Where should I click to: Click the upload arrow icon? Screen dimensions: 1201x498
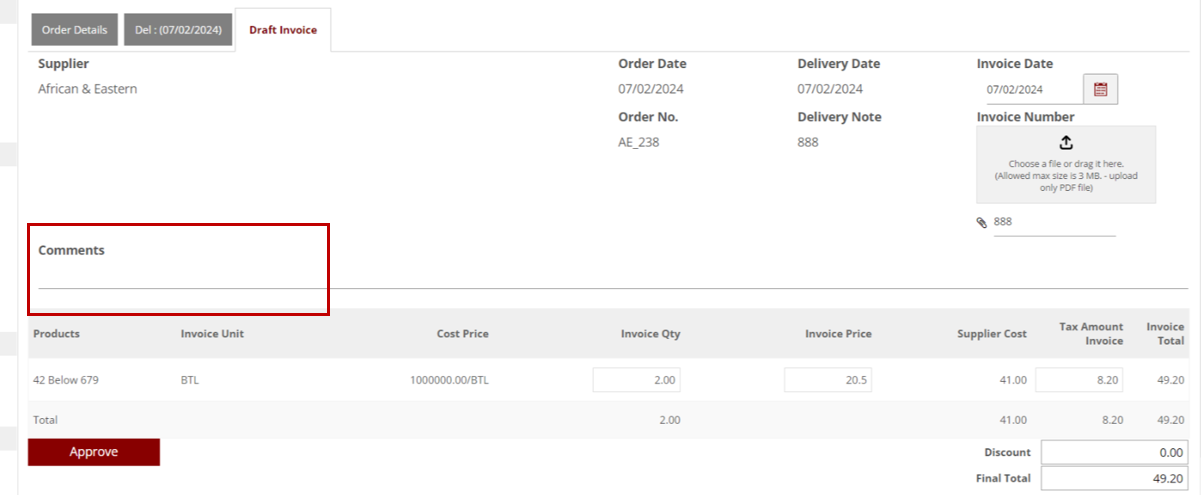coord(1066,142)
